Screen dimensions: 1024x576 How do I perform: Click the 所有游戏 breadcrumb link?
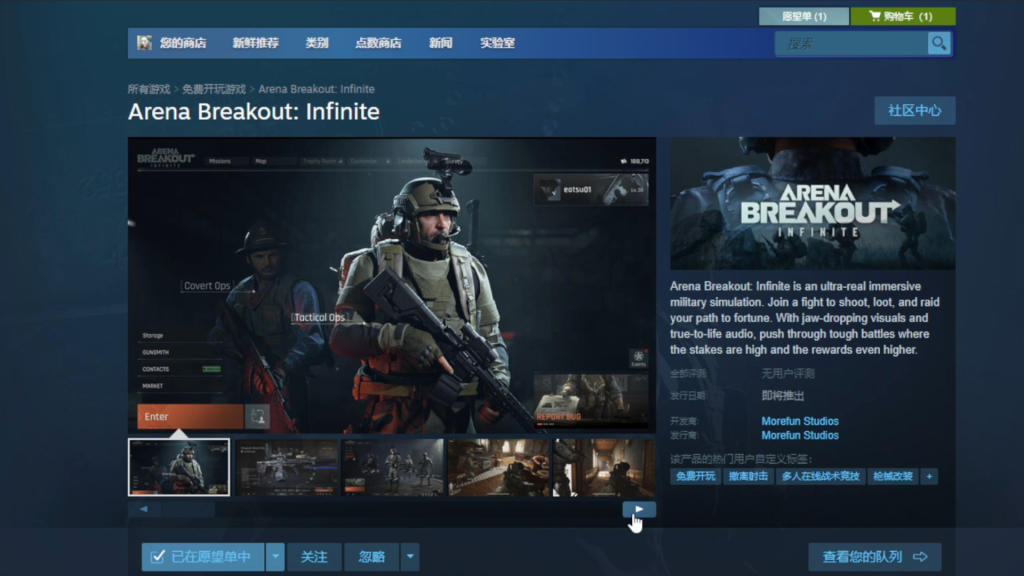tap(149, 89)
